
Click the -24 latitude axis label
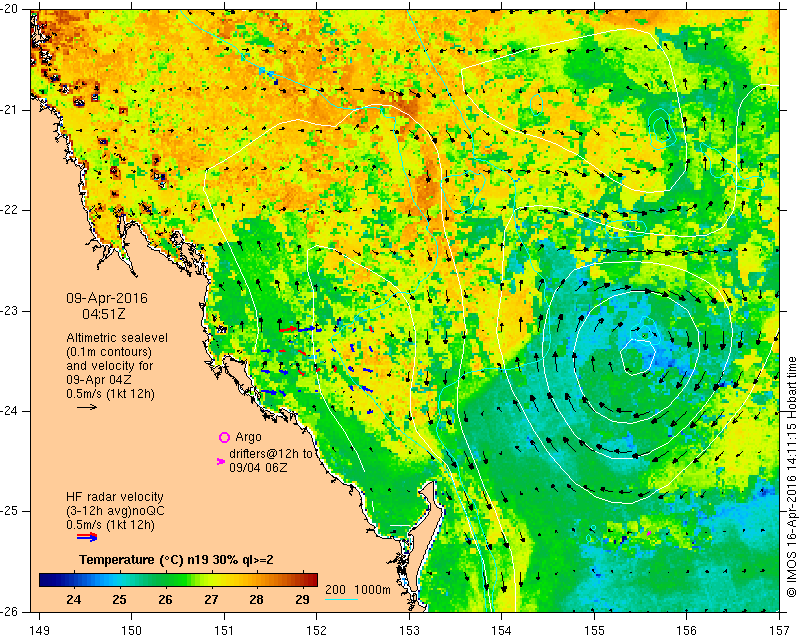[x=11, y=411]
